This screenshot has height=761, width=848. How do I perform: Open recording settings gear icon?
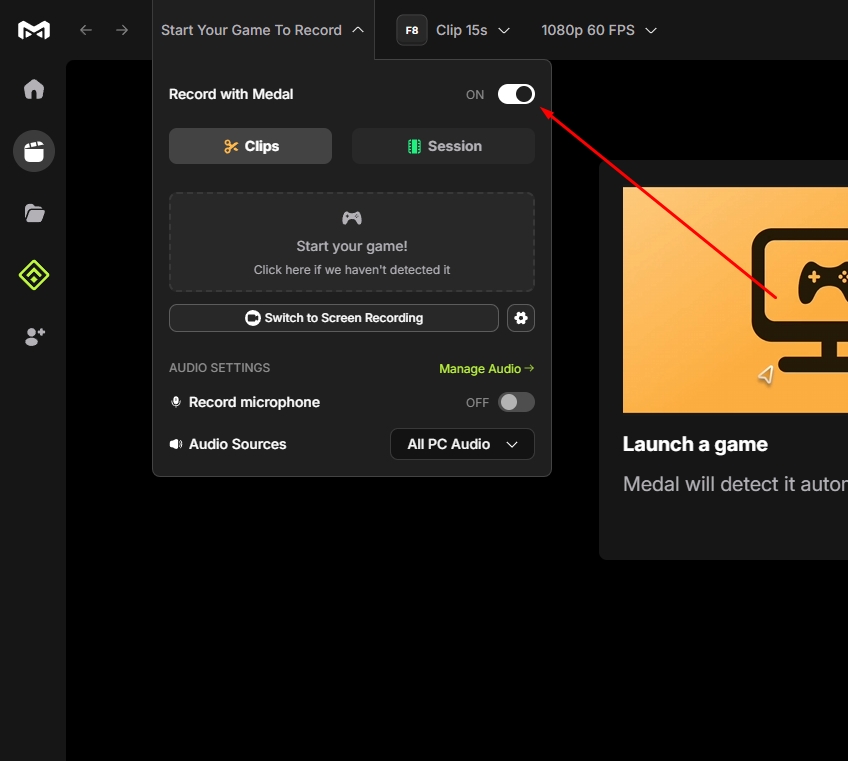tap(521, 318)
